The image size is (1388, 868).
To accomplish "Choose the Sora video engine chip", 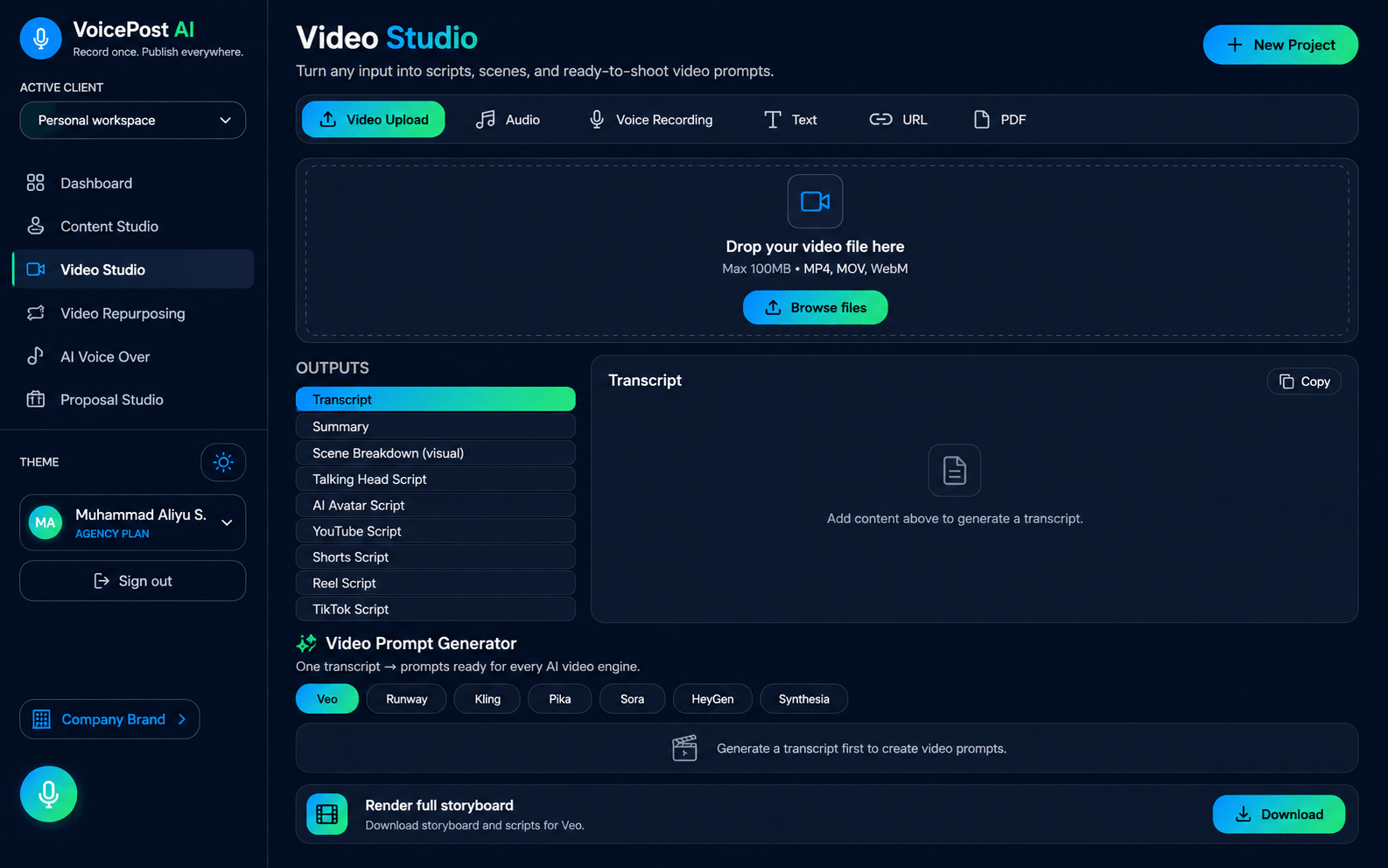I will coord(632,699).
